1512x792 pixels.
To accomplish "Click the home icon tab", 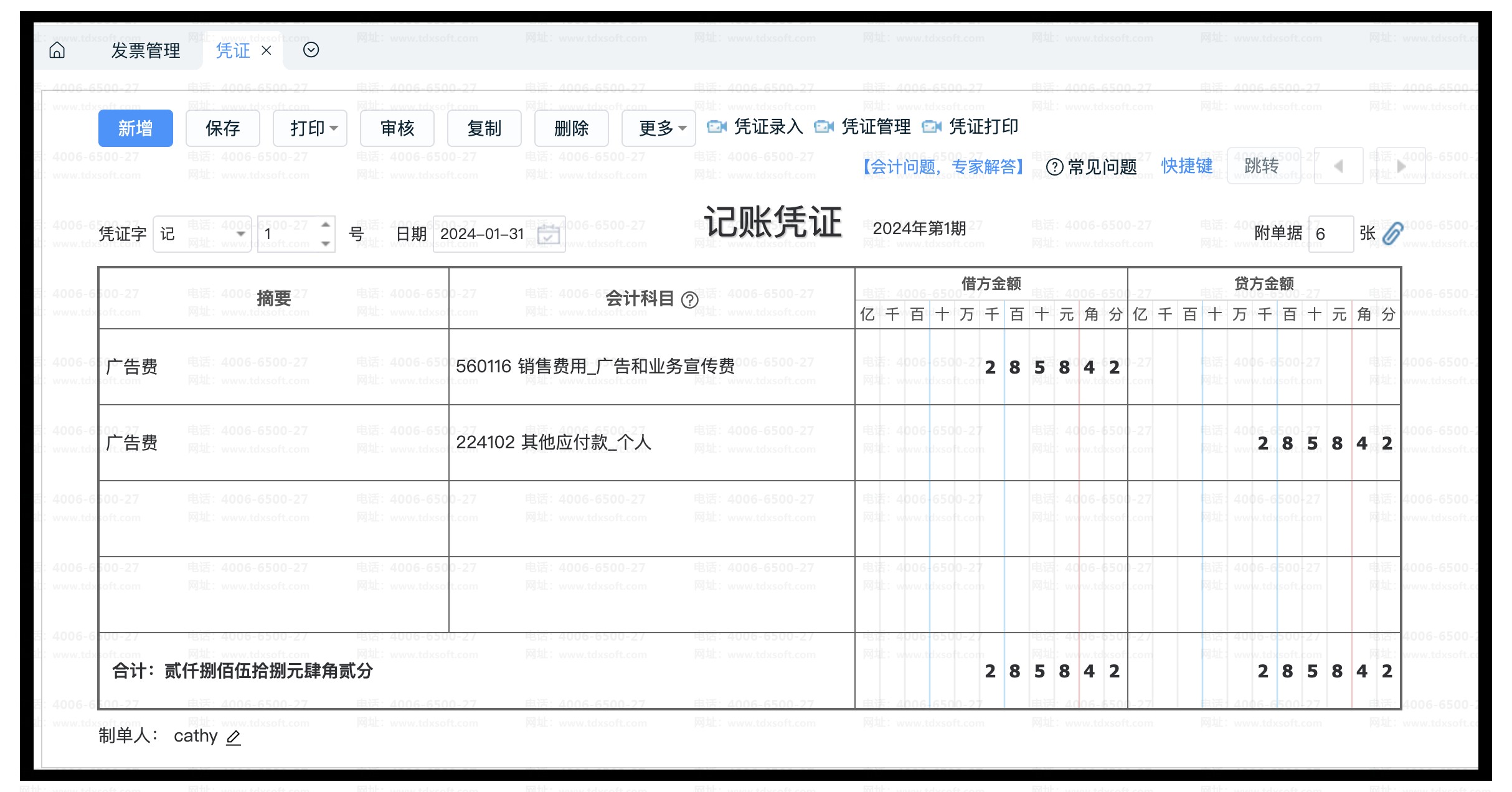I will click(57, 50).
